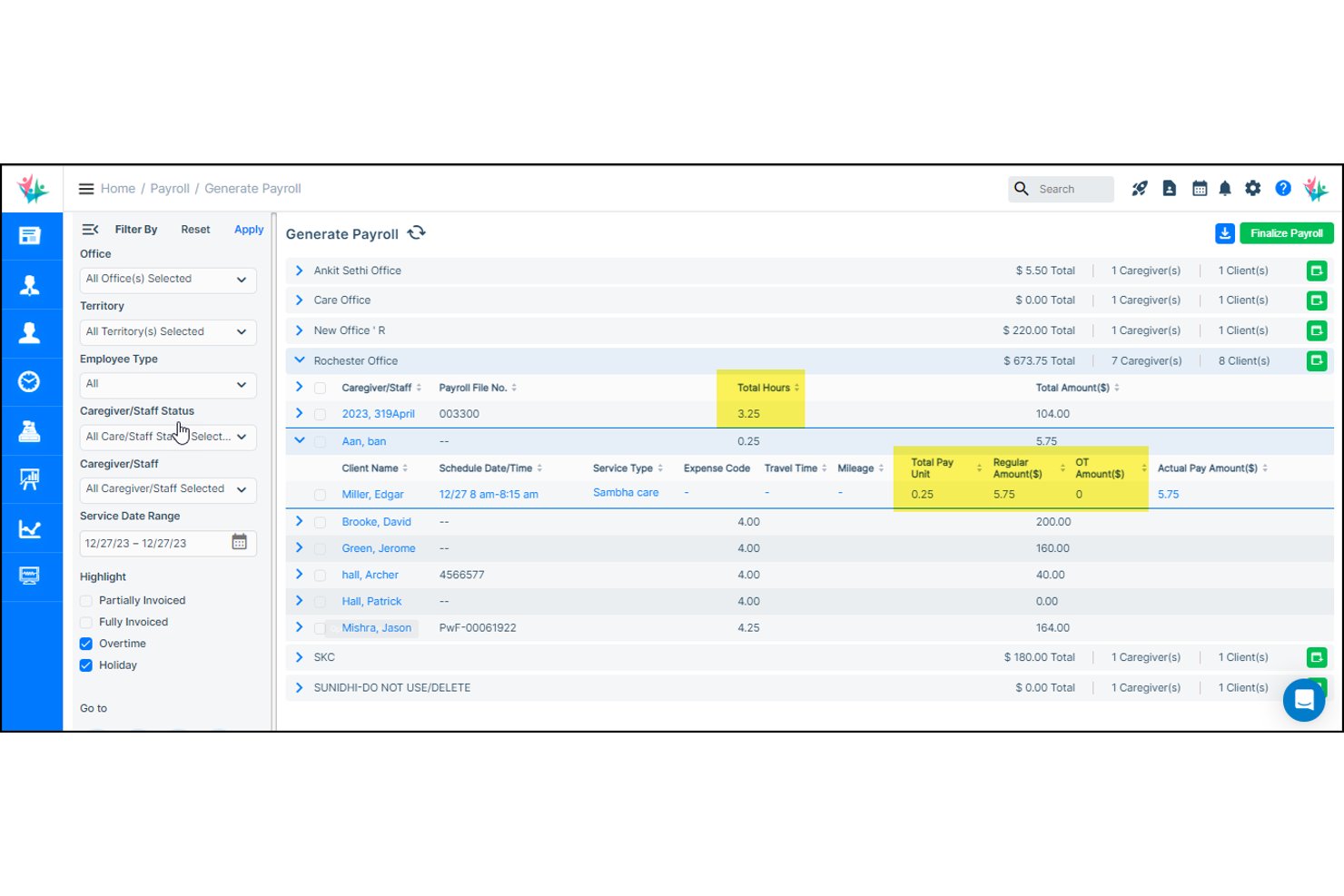Download payroll using the blue download icon
Viewport: 1344px width, 896px height.
(1225, 233)
